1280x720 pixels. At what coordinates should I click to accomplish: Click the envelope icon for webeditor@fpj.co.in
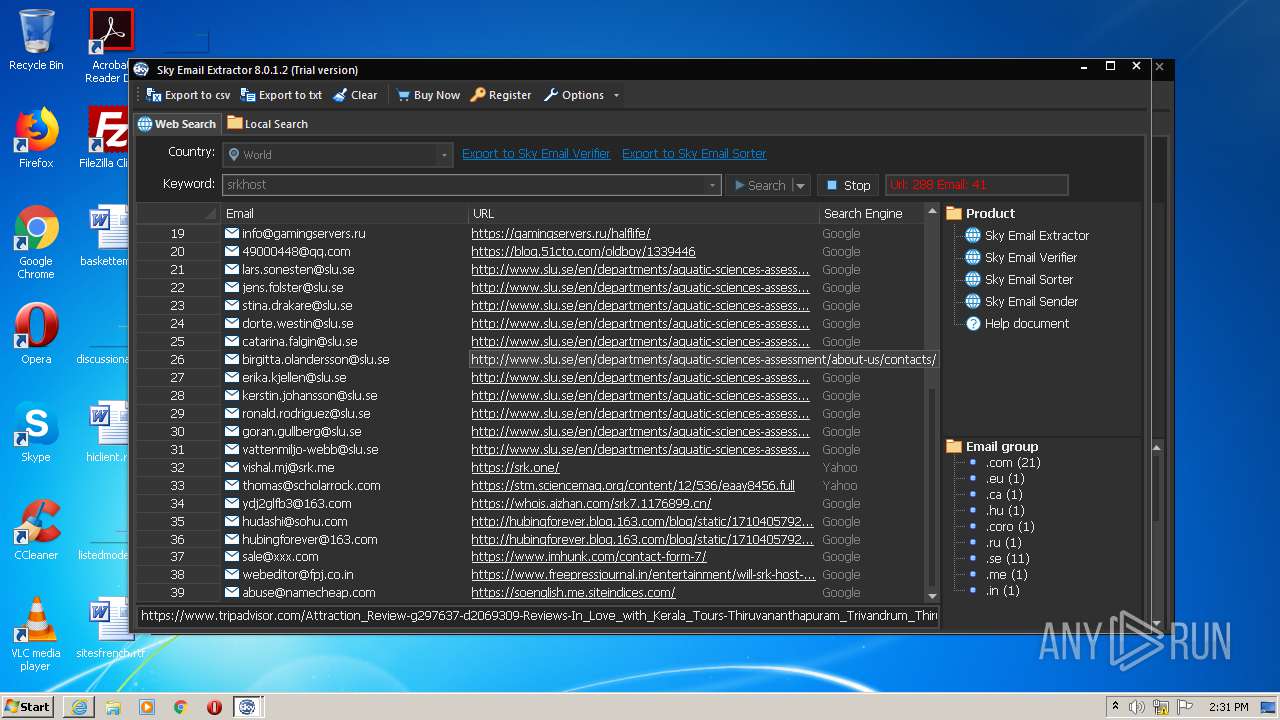point(232,575)
